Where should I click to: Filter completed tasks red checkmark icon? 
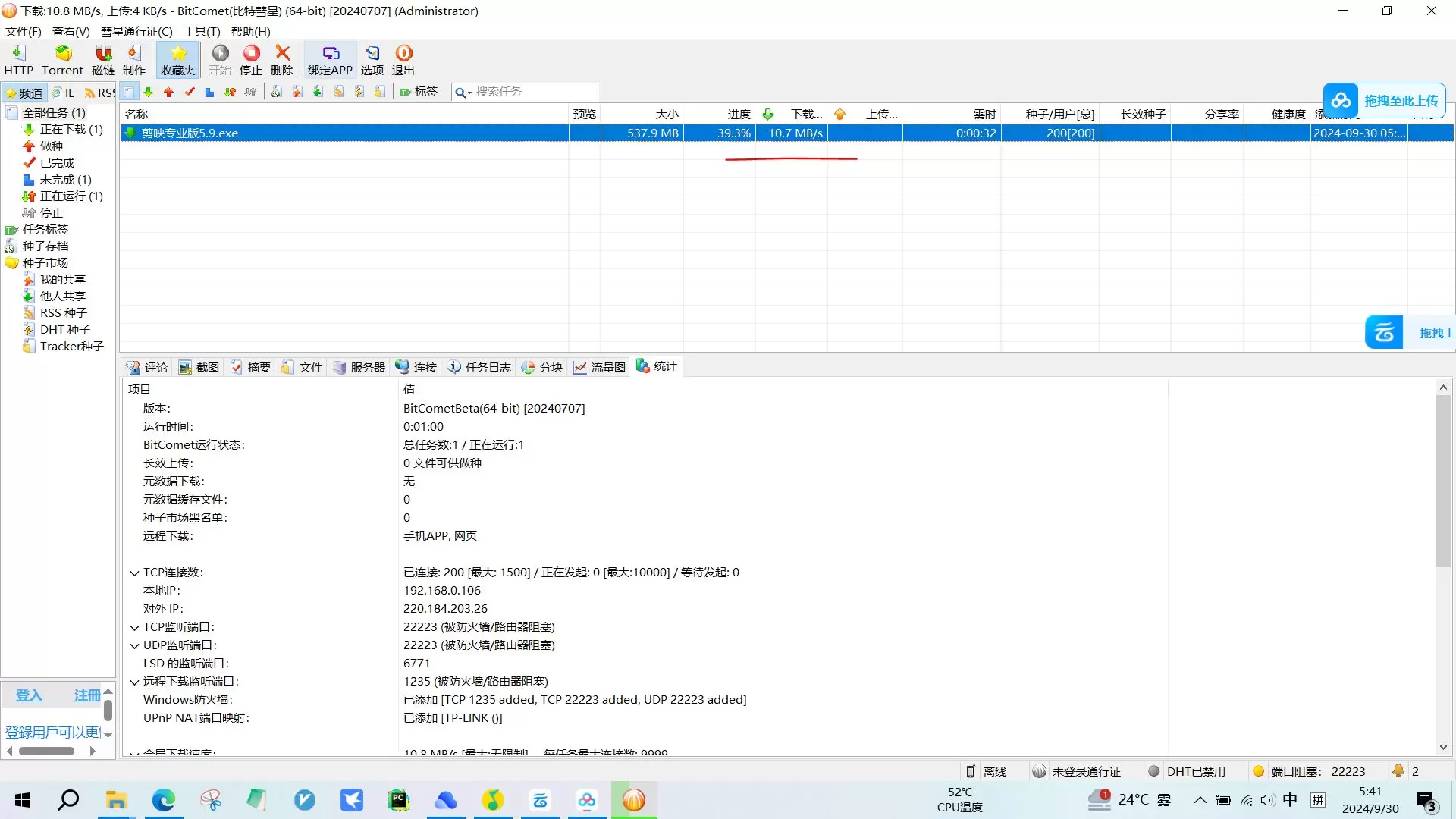pos(190,92)
